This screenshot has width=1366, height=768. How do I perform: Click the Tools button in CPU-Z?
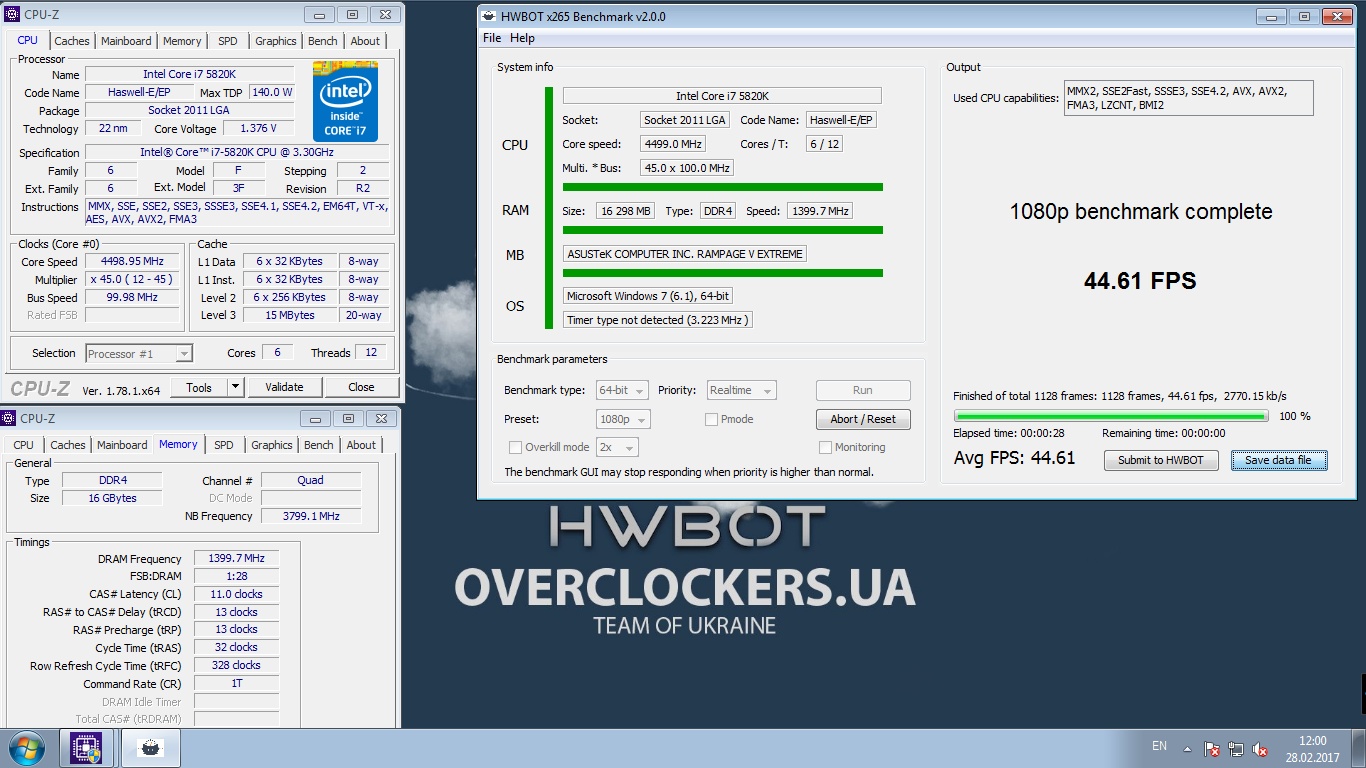[x=199, y=387]
